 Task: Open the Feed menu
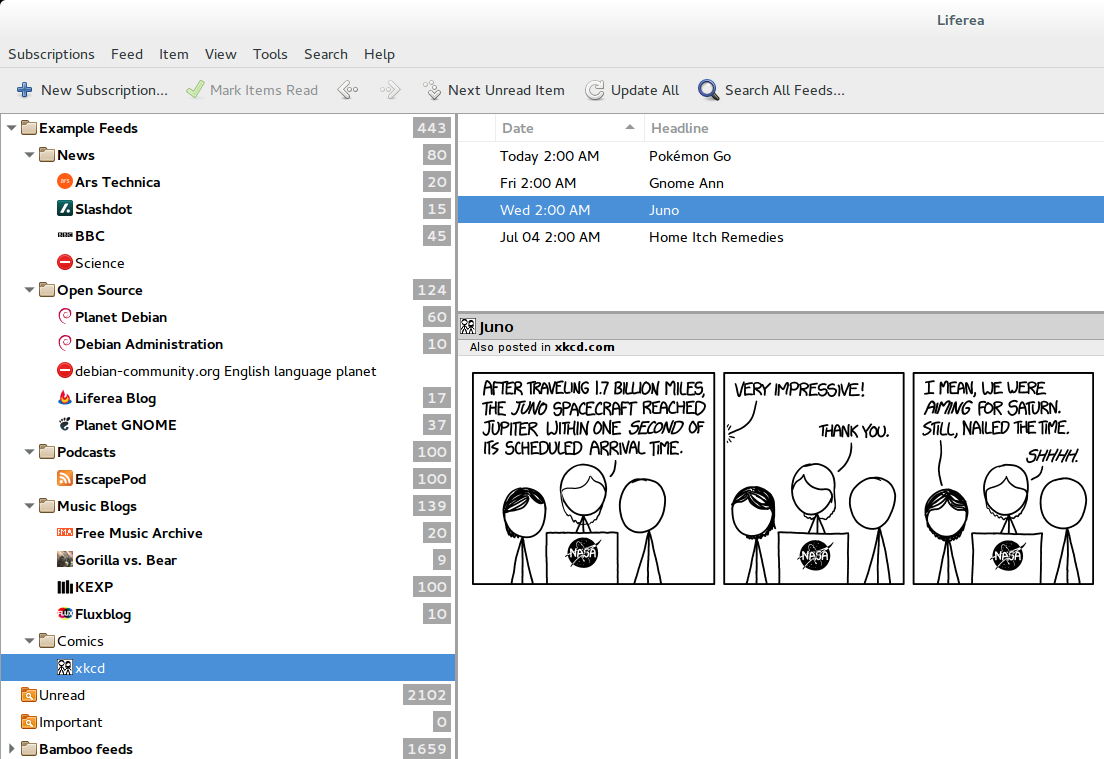[x=127, y=54]
